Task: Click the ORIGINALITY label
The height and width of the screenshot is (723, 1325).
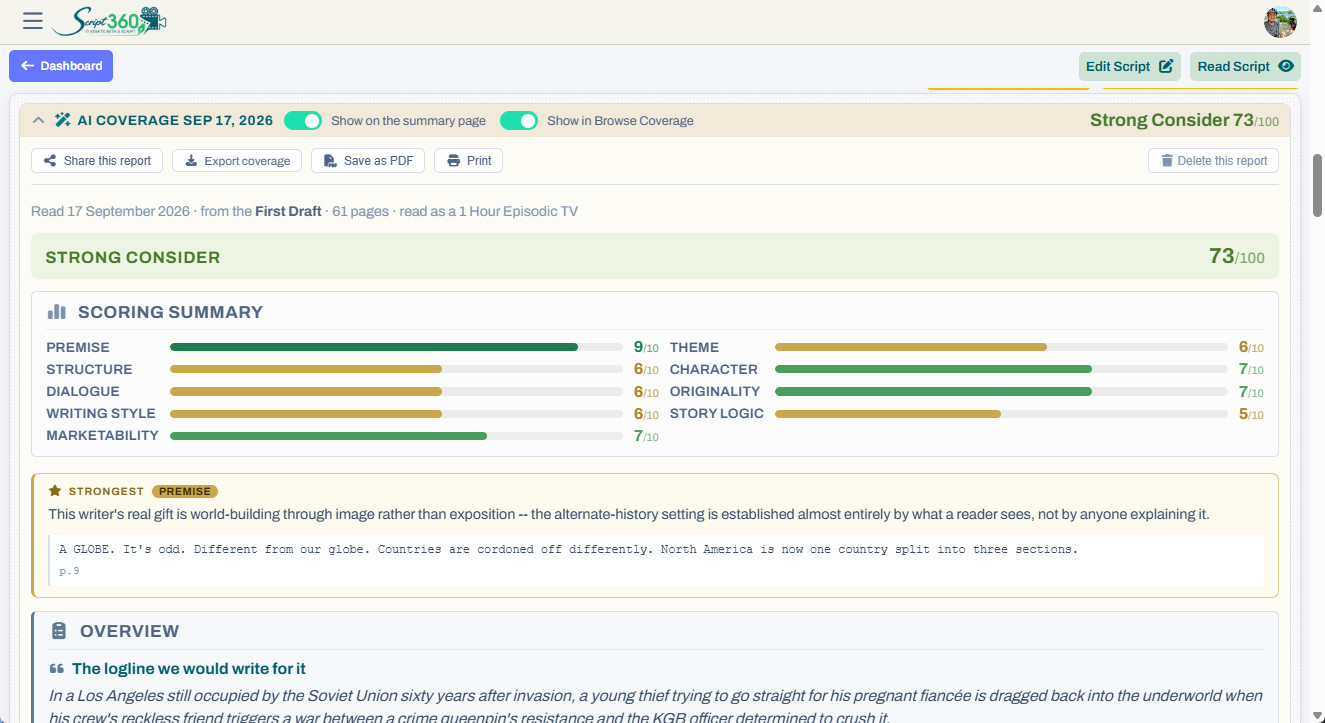Action: [715, 391]
